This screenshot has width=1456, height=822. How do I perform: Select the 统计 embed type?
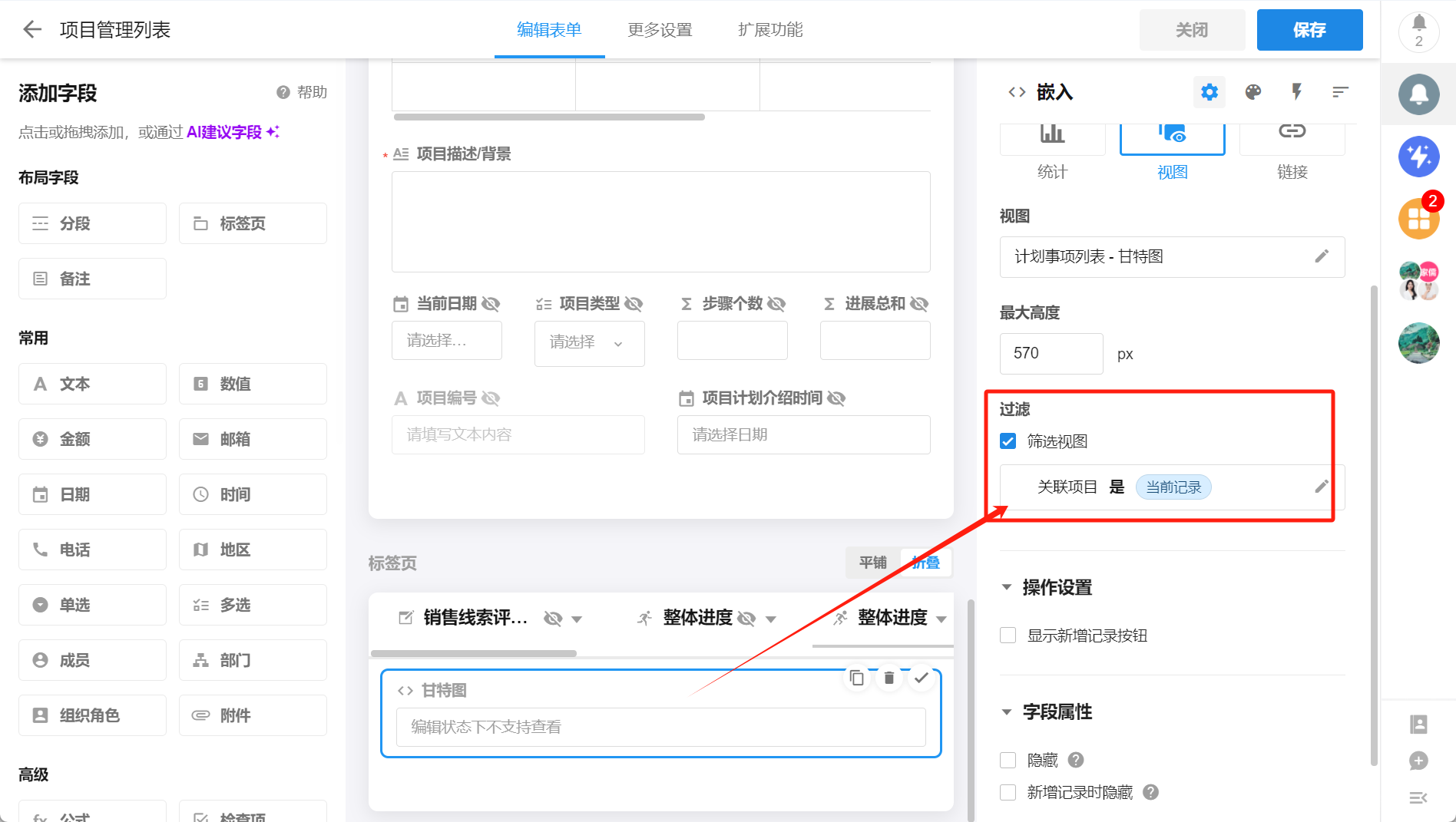click(1052, 150)
